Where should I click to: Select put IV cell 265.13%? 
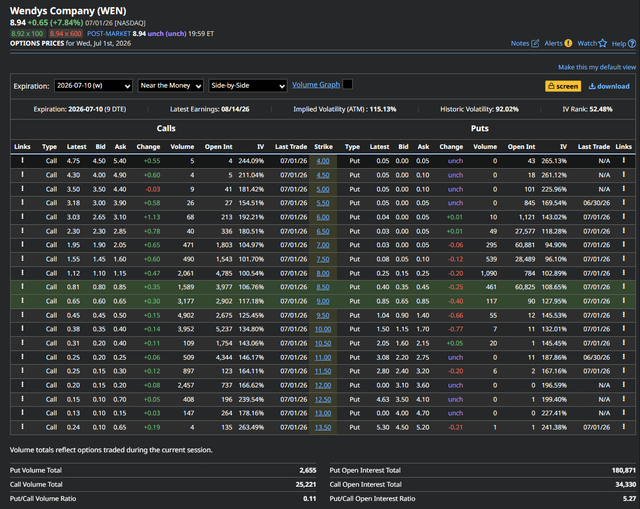[554, 161]
